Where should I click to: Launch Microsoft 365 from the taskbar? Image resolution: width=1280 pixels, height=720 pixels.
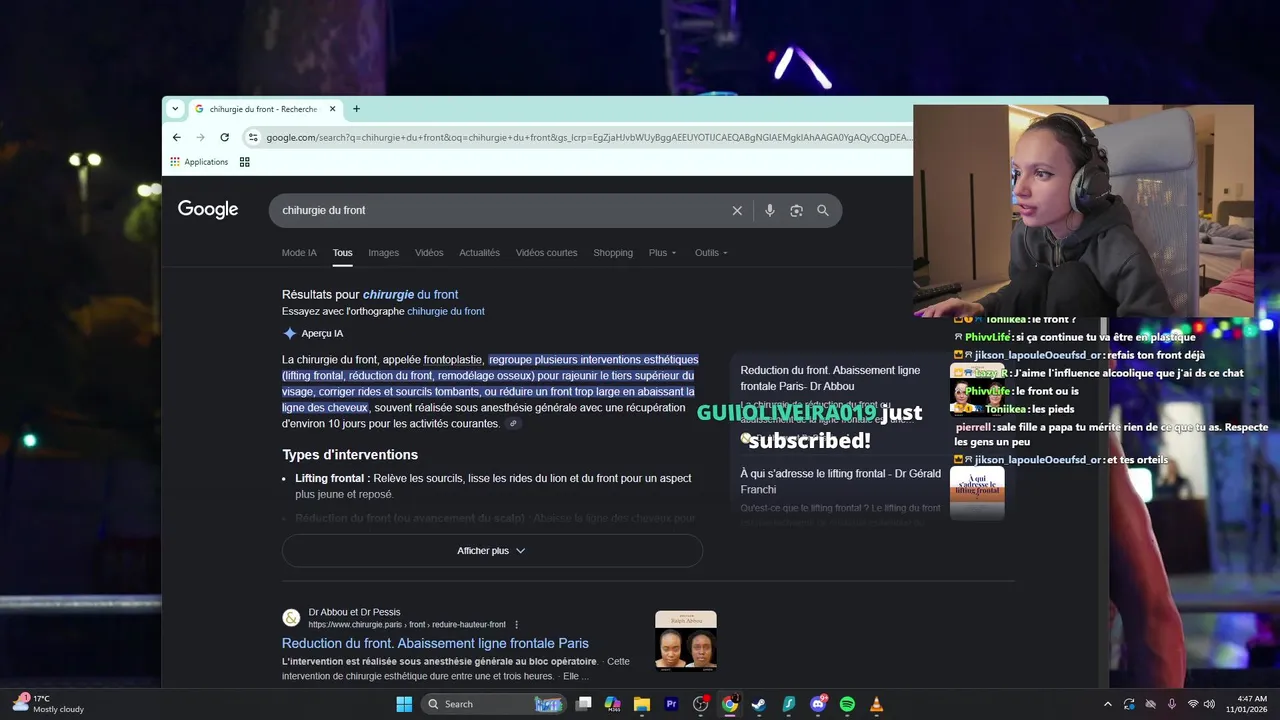pos(613,704)
